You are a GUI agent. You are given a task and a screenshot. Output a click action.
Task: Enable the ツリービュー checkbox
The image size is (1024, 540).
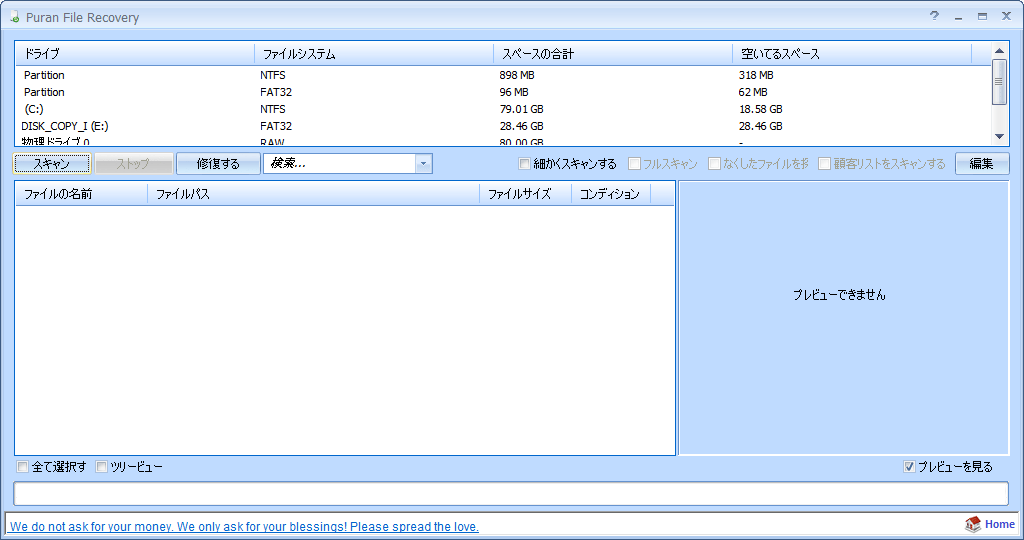[102, 467]
